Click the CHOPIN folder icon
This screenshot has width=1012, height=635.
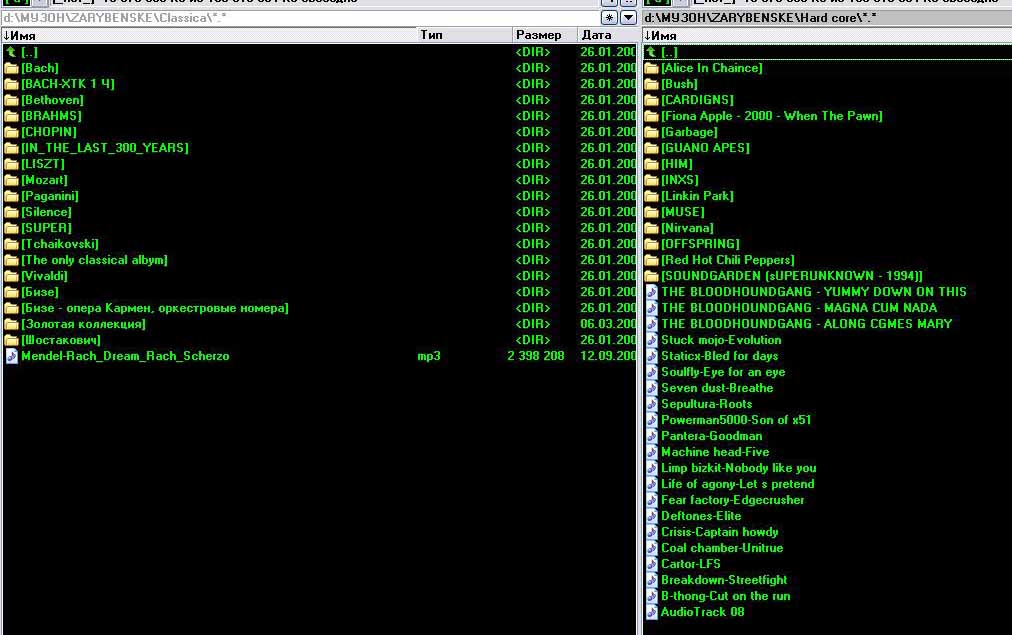click(x=11, y=132)
